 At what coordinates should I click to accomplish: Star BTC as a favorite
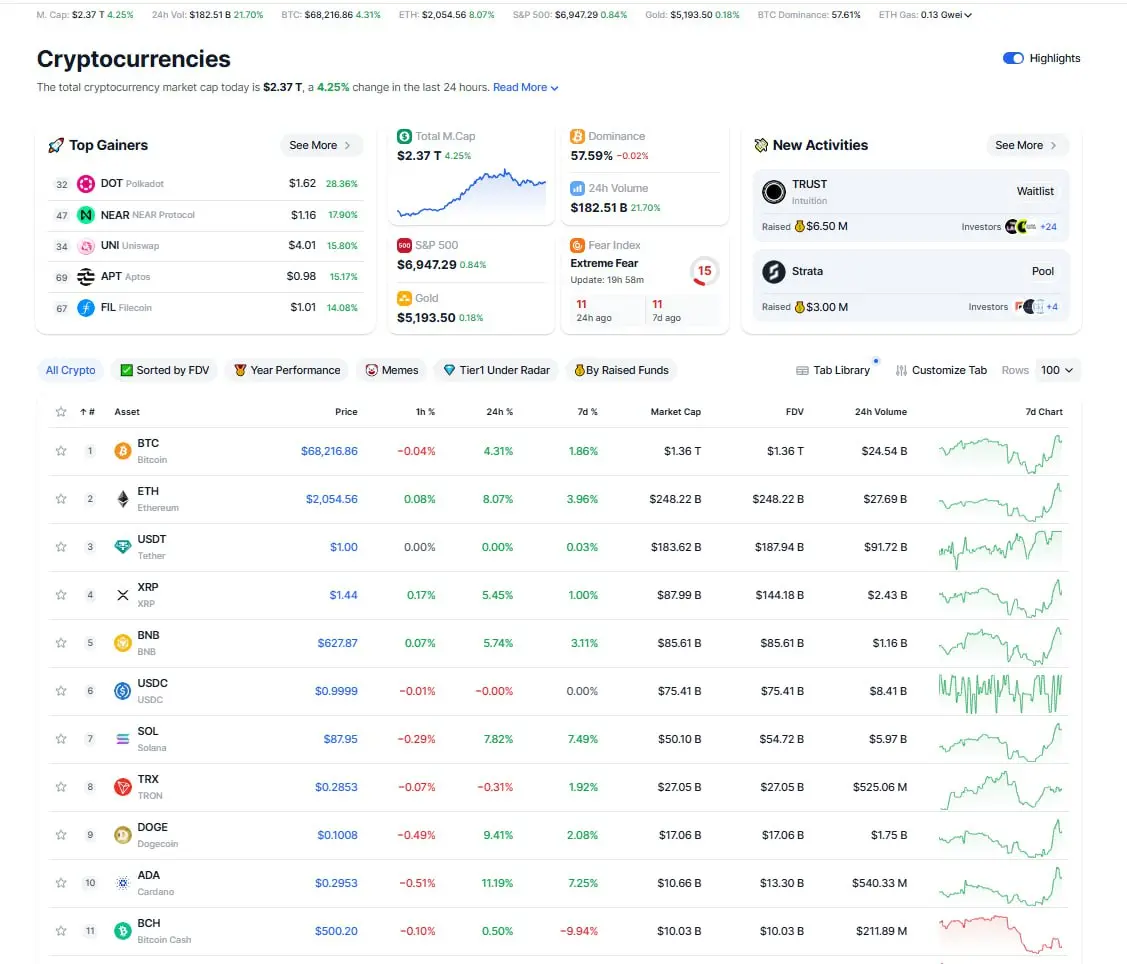pyautogui.click(x=61, y=451)
